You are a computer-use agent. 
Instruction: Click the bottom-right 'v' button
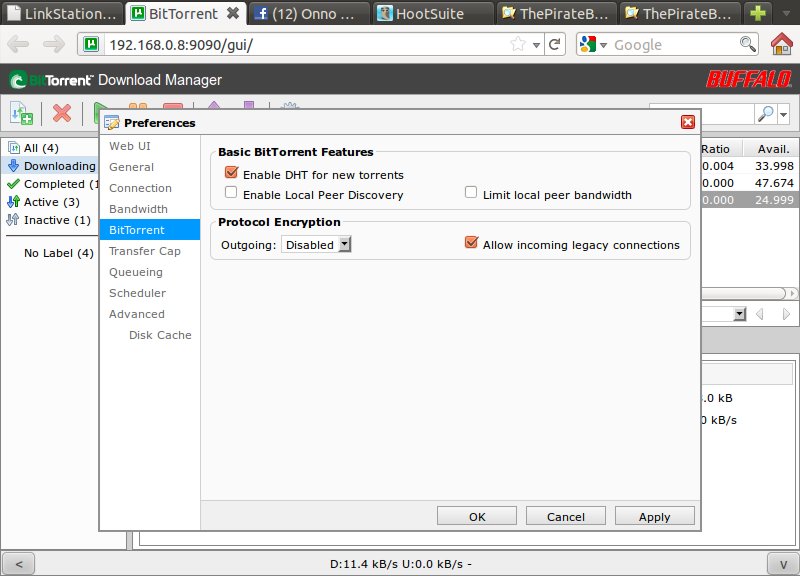click(783, 564)
